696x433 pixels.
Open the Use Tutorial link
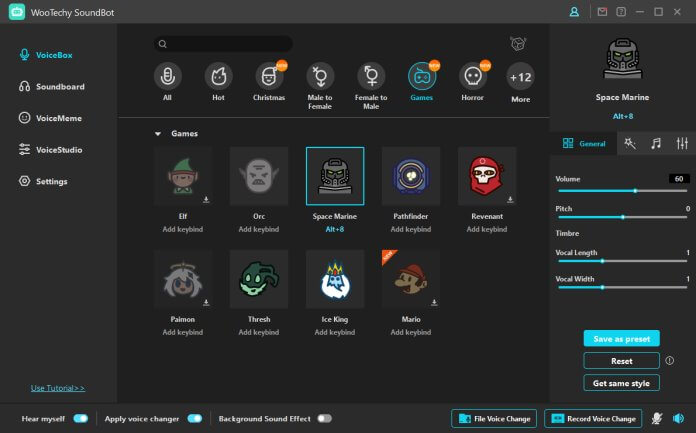click(58, 388)
